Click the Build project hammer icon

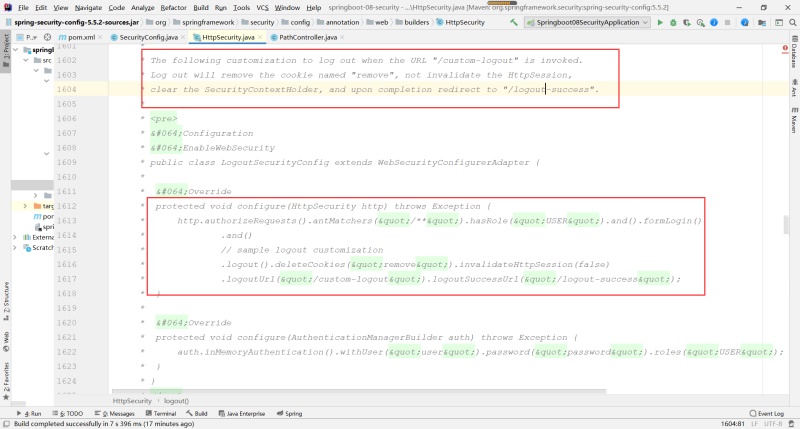coord(514,22)
